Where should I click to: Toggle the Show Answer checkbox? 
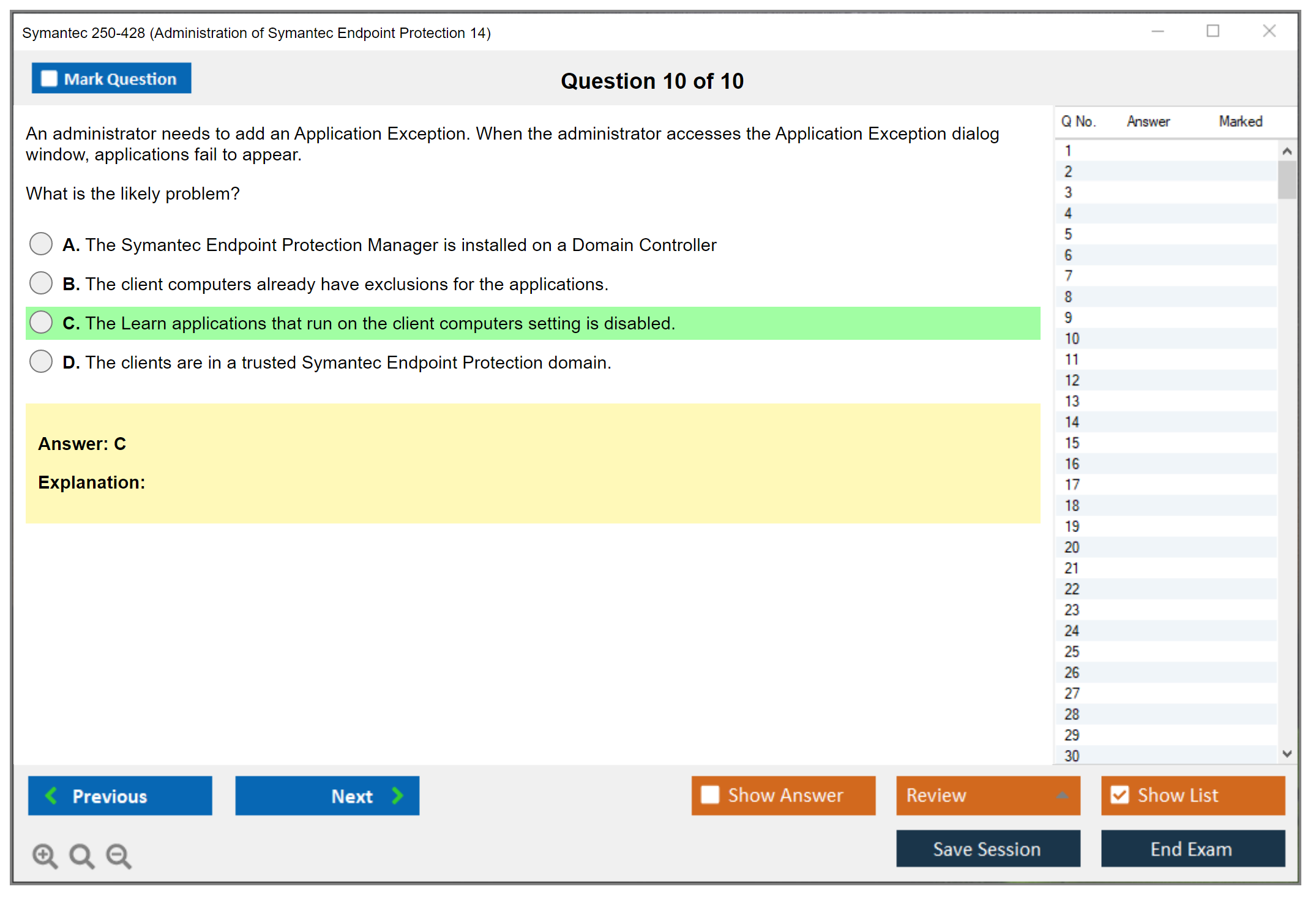pyautogui.click(x=710, y=795)
